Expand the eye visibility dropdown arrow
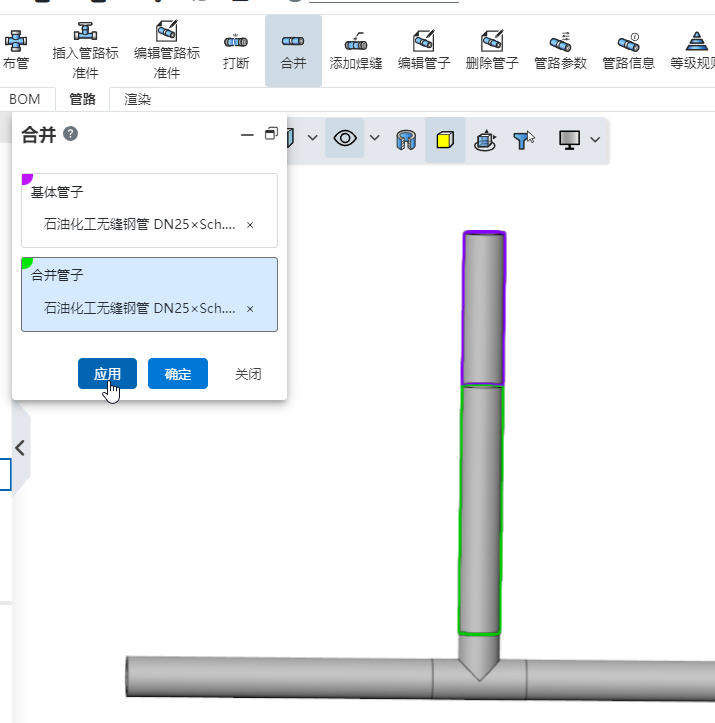 [375, 137]
